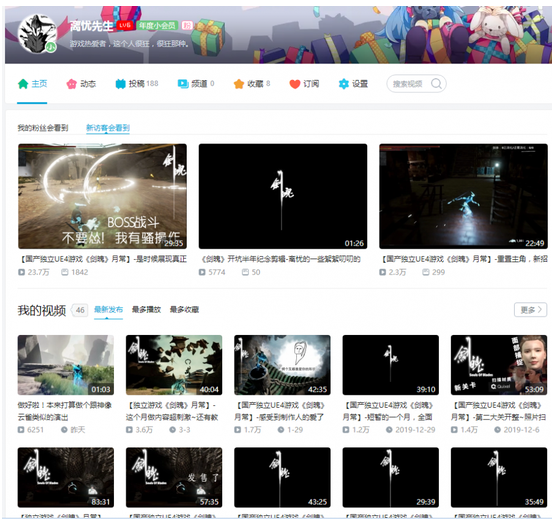Open the 35:49 video thumbnail
The height and width of the screenshot is (527, 557).
(x=499, y=477)
